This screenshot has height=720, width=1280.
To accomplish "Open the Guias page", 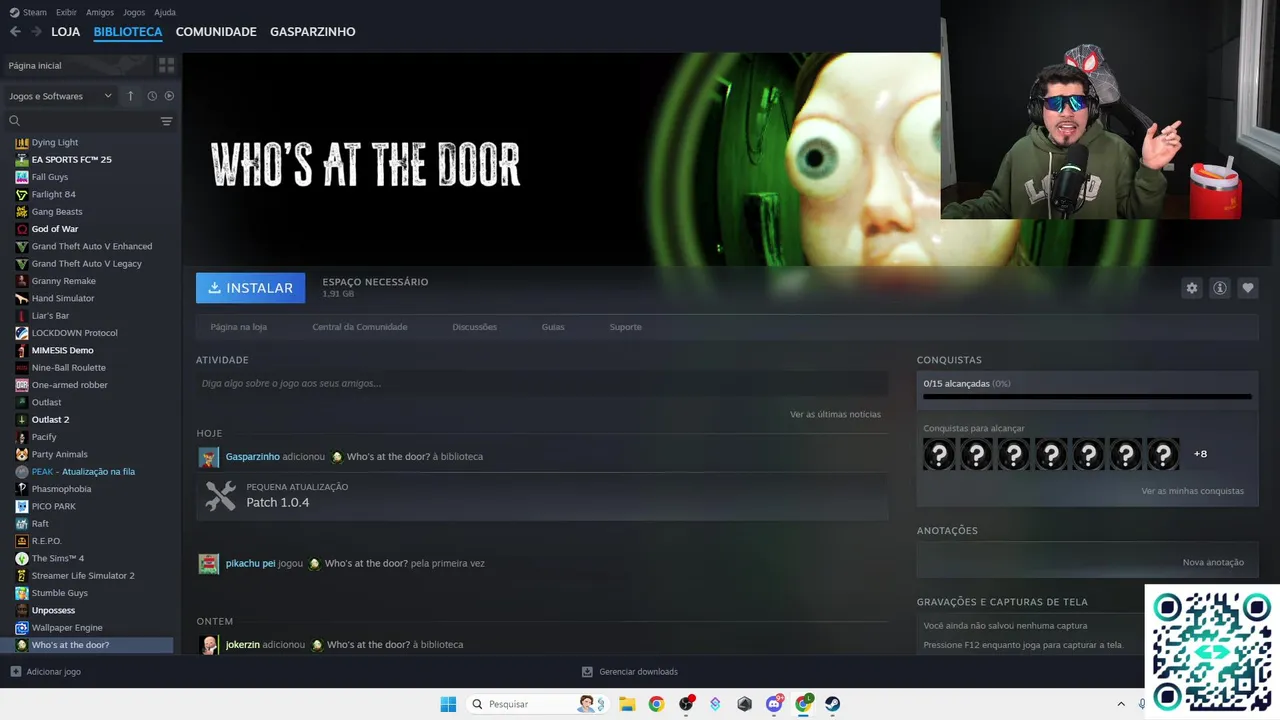I will [x=553, y=327].
